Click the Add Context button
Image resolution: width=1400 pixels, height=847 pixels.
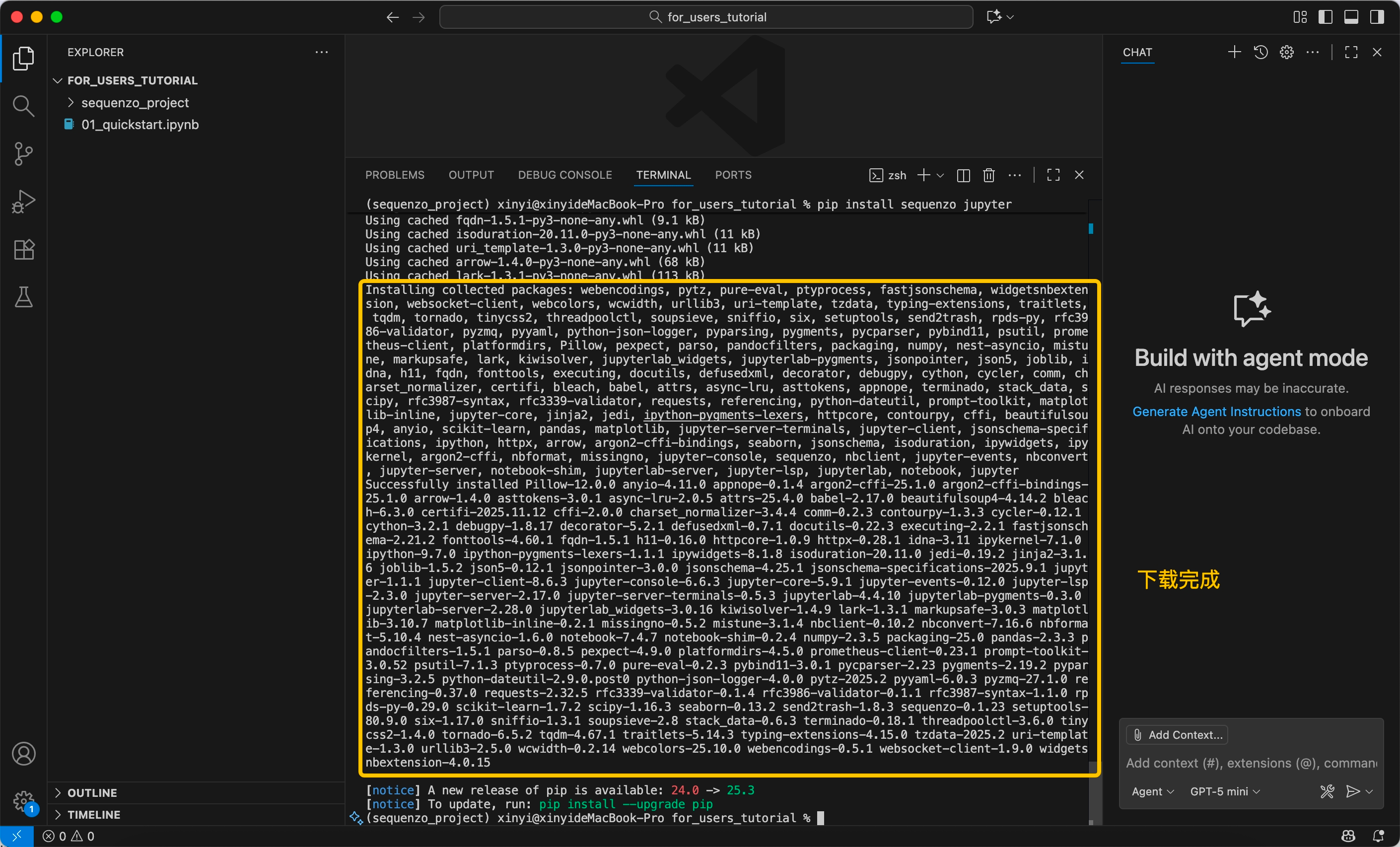coord(1177,734)
